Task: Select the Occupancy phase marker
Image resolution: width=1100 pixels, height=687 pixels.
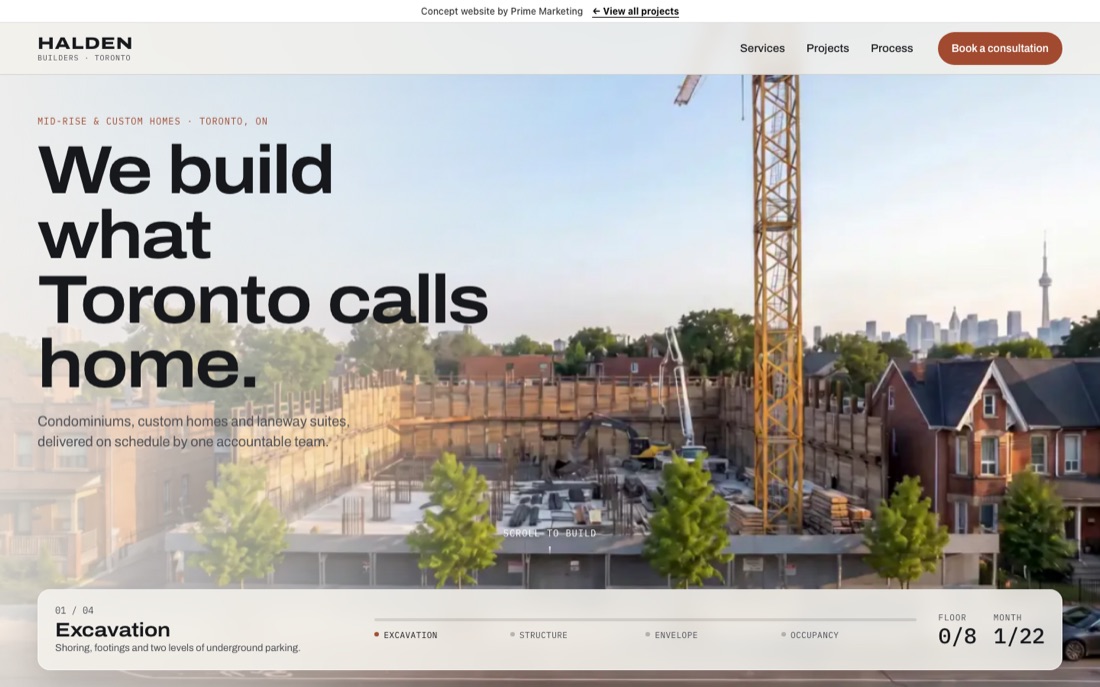Action: point(810,635)
